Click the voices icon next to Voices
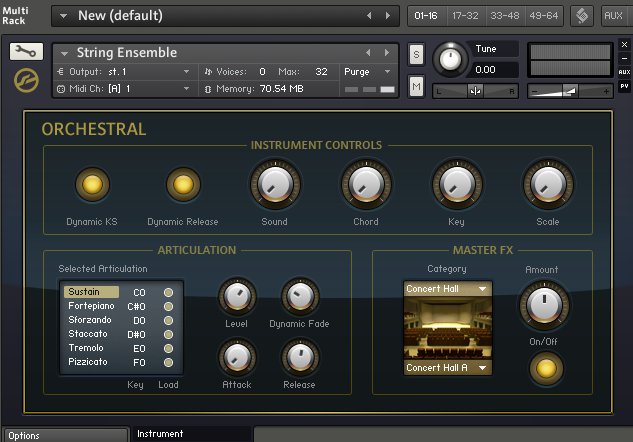This screenshot has width=633, height=442. 208,72
